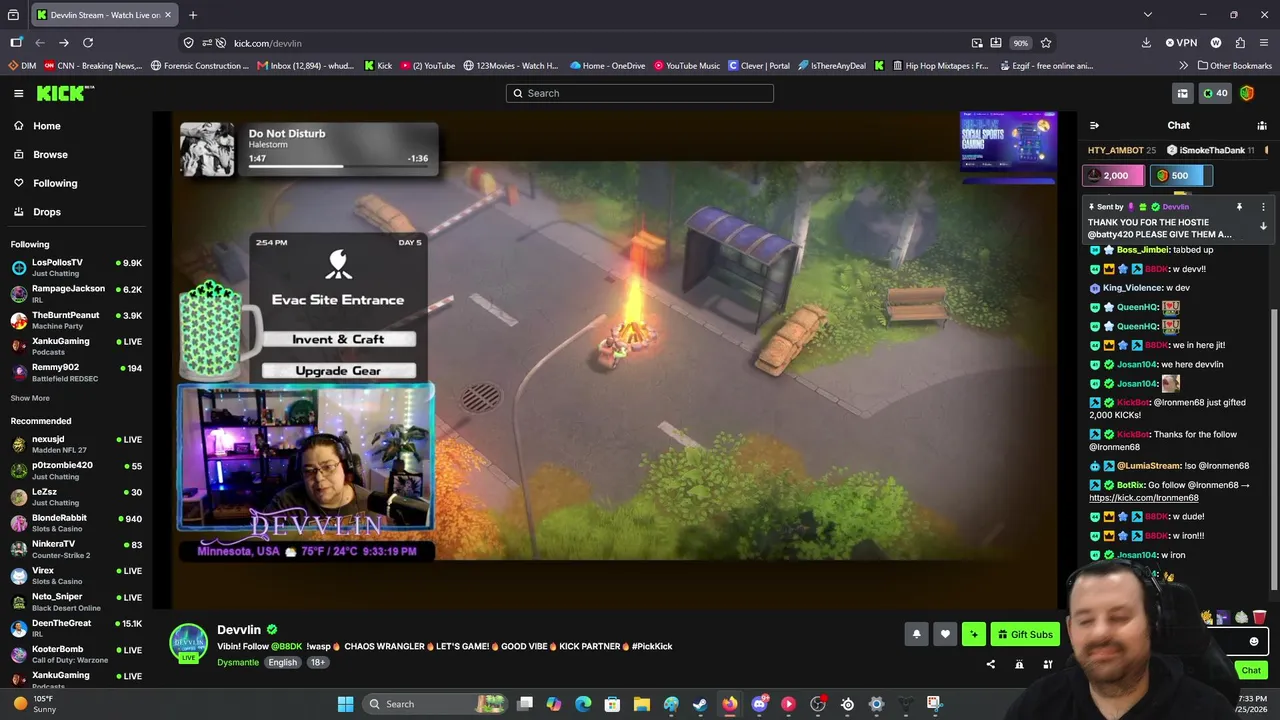Open the kick.com/Ironmen68 chat link
The image size is (1280, 720).
tap(1144, 498)
